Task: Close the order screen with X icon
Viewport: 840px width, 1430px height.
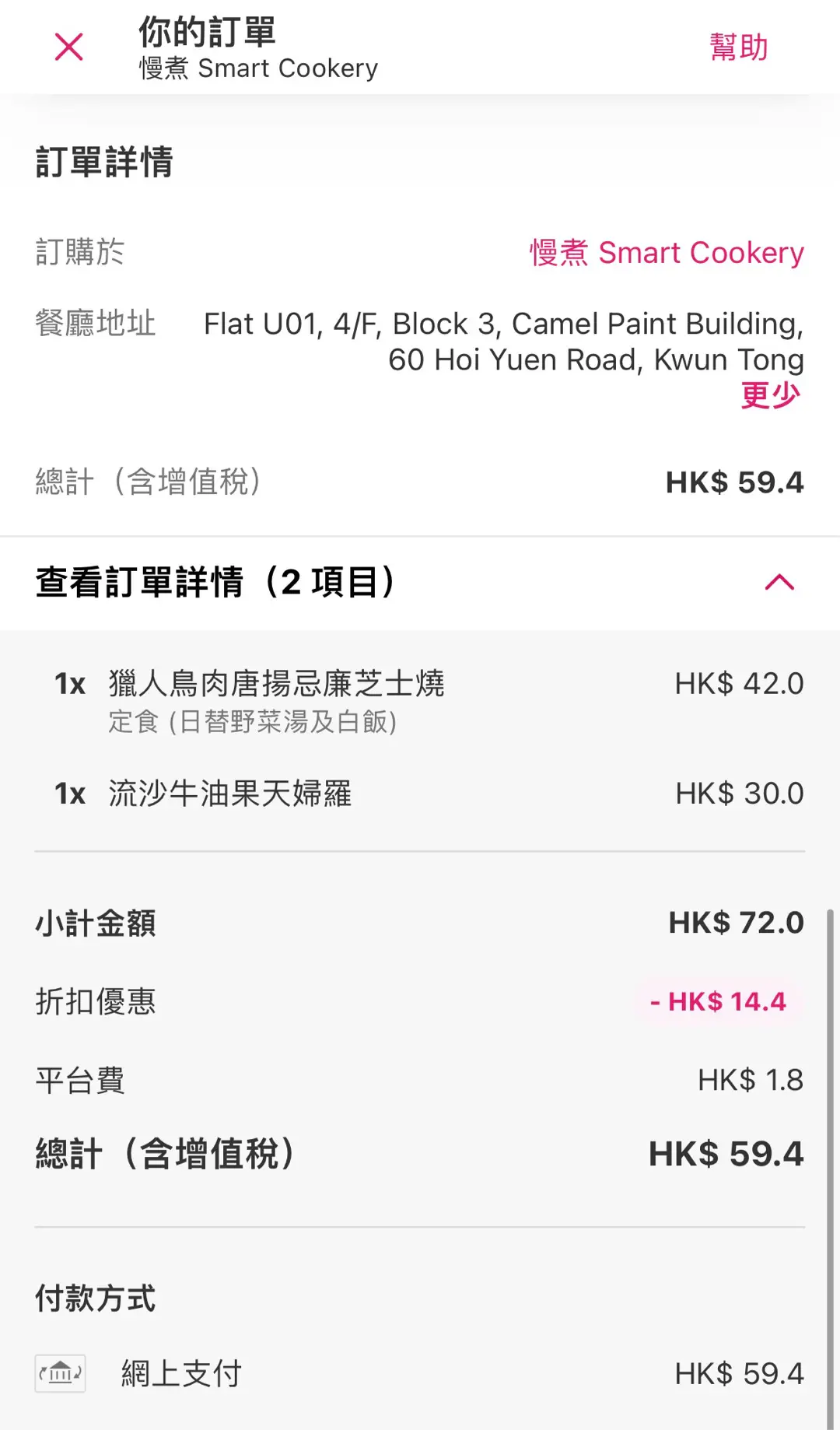Action: click(x=69, y=47)
